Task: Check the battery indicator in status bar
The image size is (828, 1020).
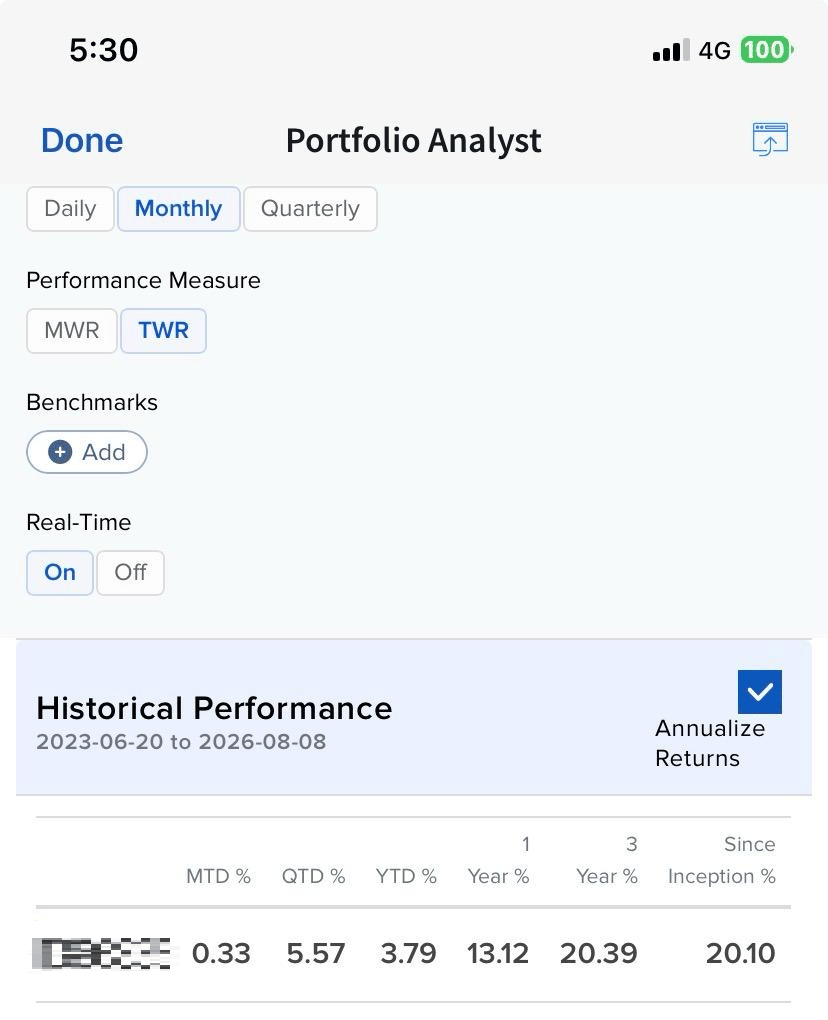Action: tap(767, 50)
